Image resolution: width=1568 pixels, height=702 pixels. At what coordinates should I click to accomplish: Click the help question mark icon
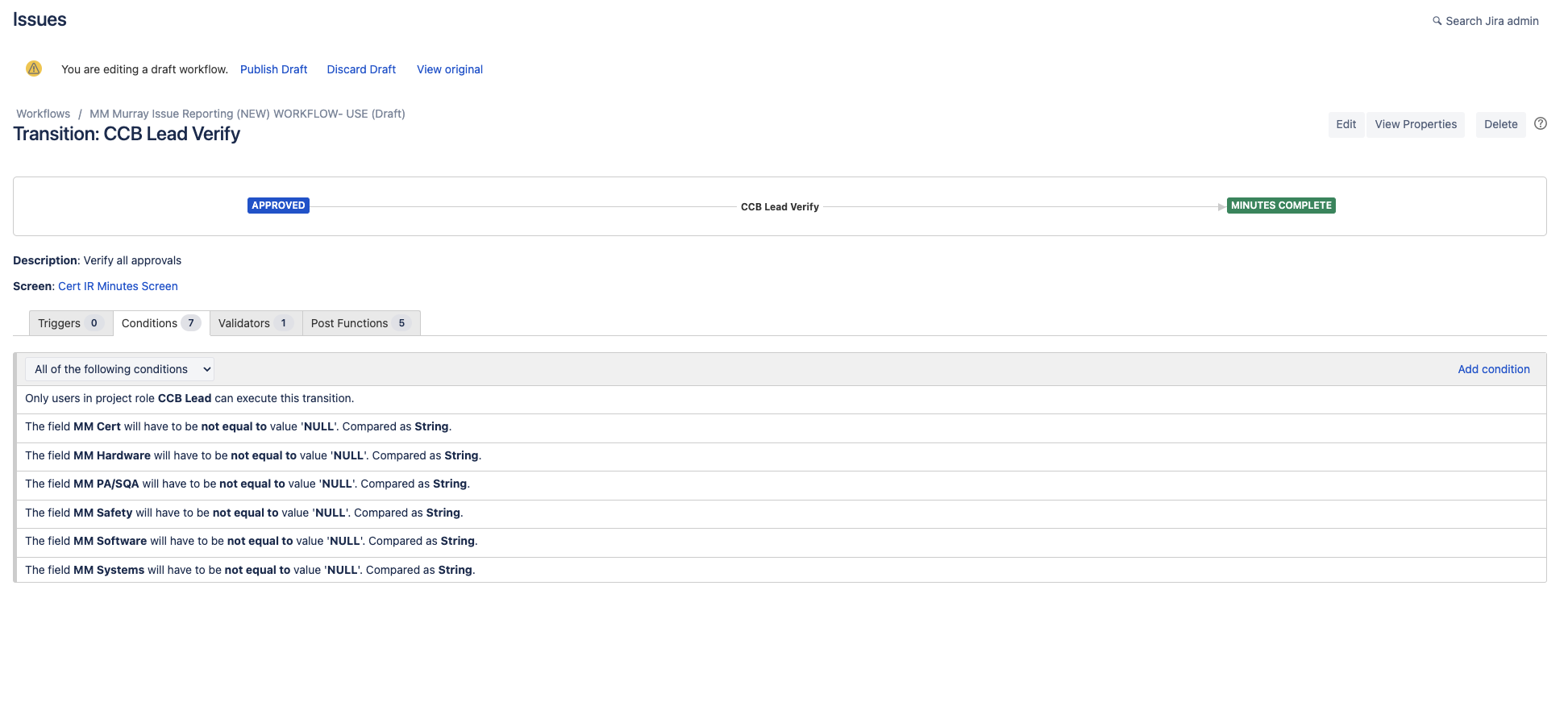click(1540, 124)
